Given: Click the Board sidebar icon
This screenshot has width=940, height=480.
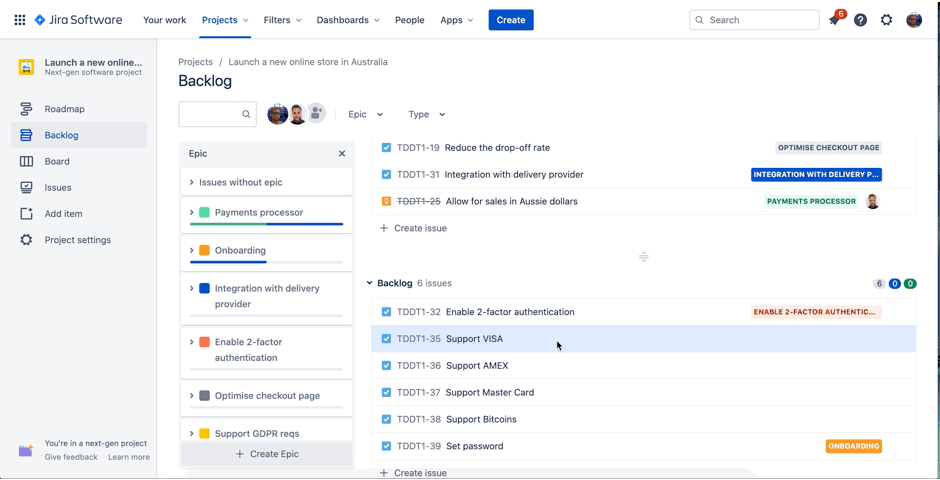Looking at the screenshot, I should pyautogui.click(x=26, y=161).
